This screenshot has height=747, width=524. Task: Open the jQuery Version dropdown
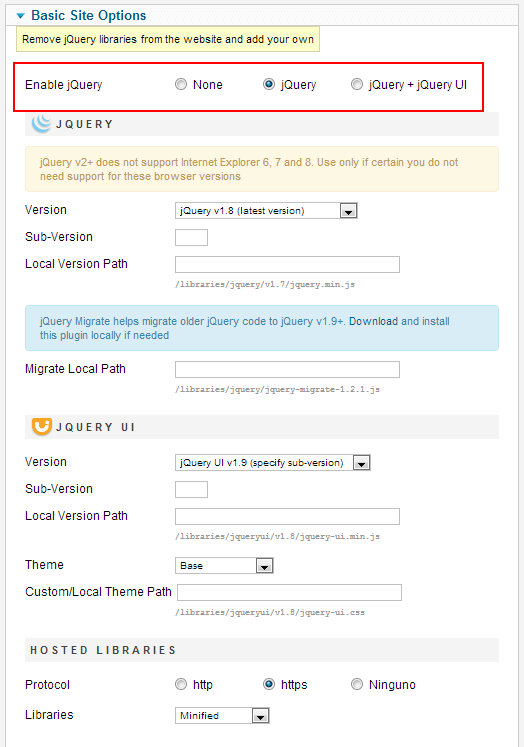(266, 211)
